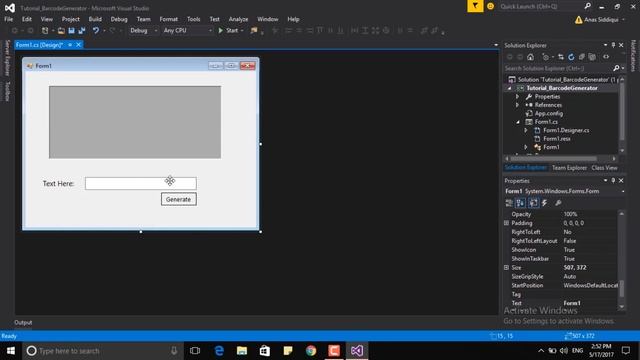Pin the Properties panel

point(613,180)
